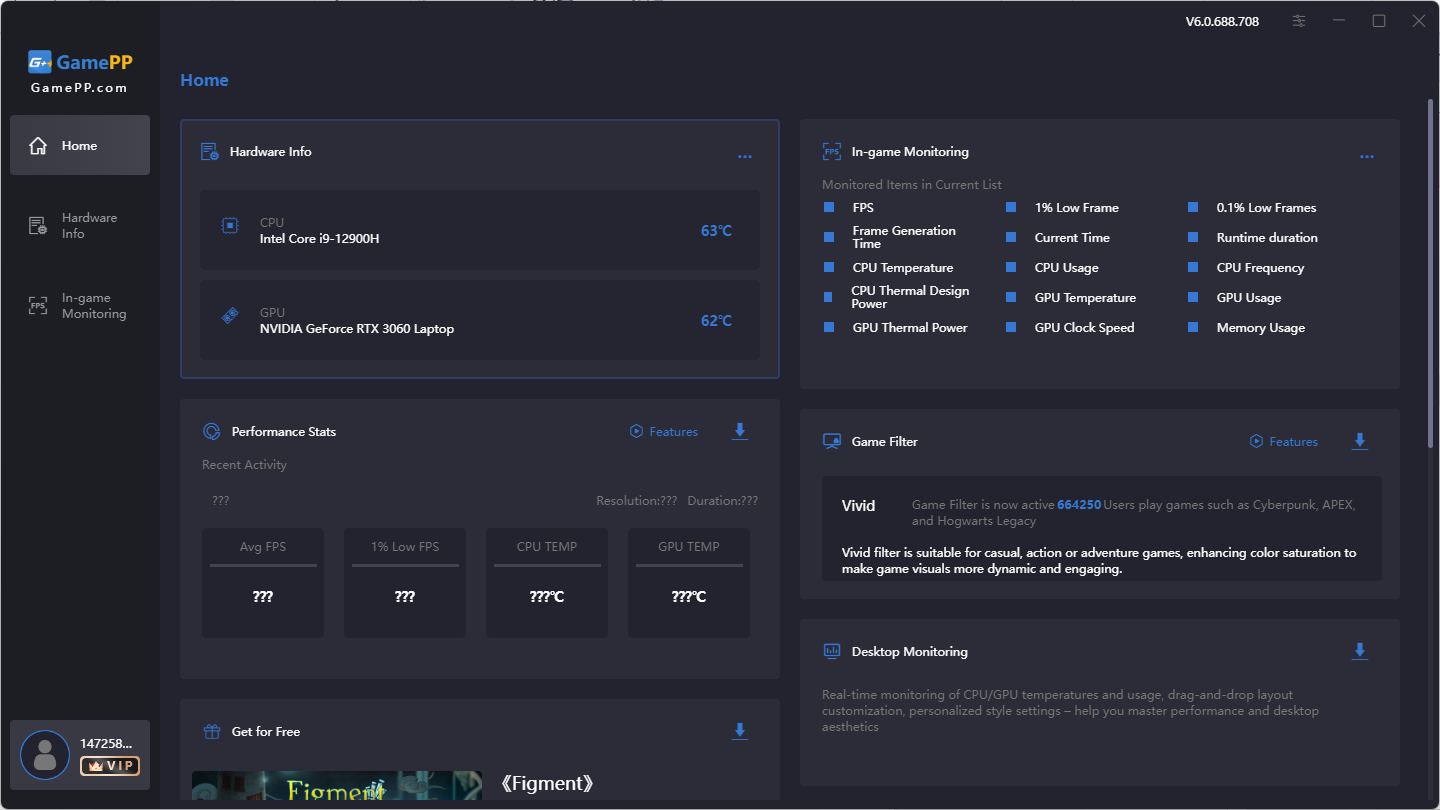Download the Game Filter component

[x=1360, y=441]
